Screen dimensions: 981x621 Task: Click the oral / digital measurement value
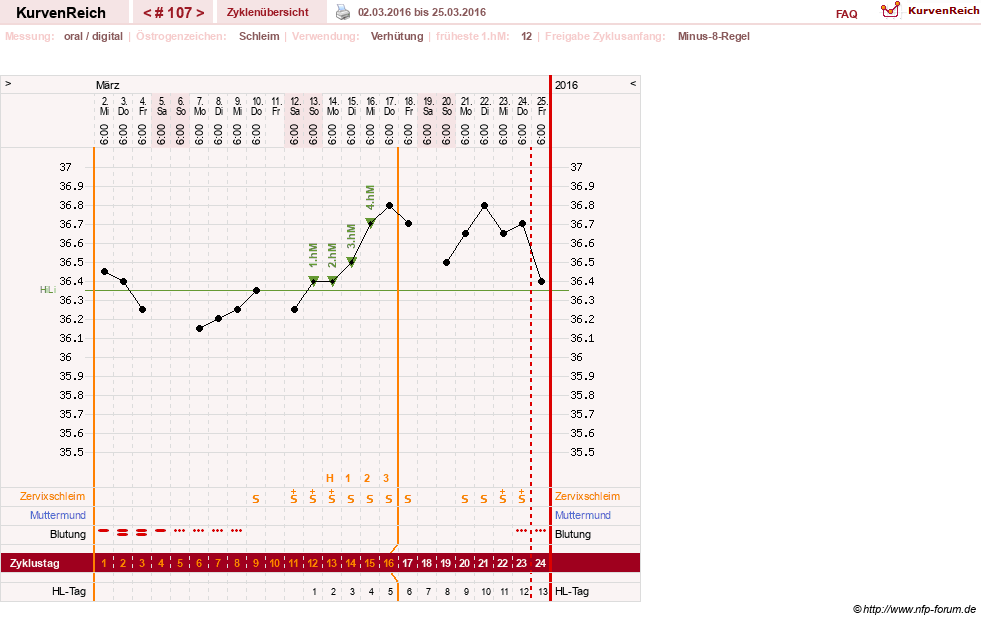click(93, 36)
